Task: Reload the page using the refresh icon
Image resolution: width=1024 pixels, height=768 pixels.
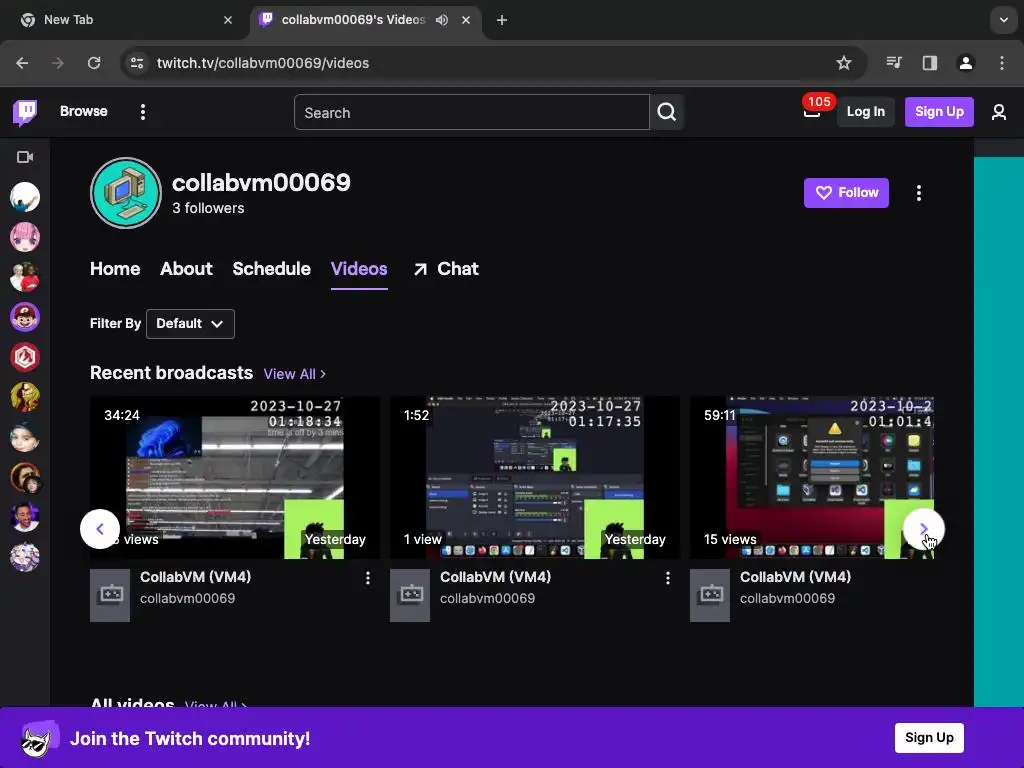Action: pos(94,63)
